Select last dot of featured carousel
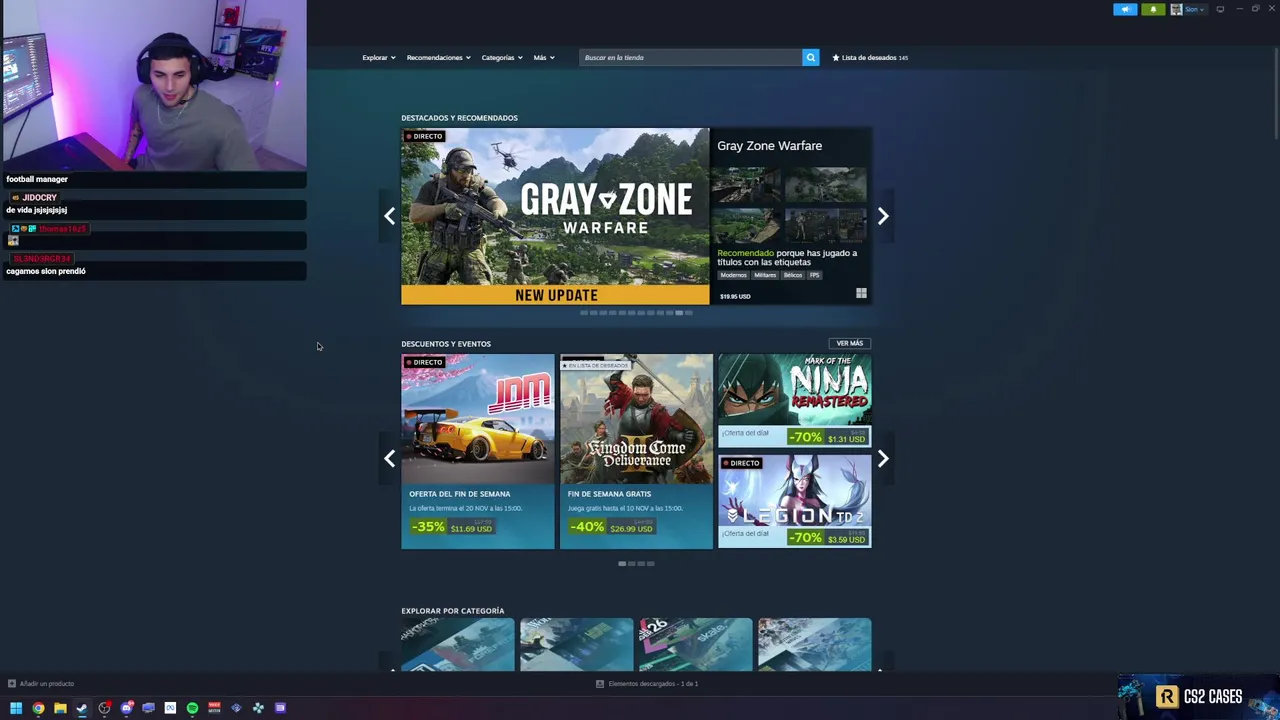Image resolution: width=1280 pixels, height=720 pixels. coord(689,313)
